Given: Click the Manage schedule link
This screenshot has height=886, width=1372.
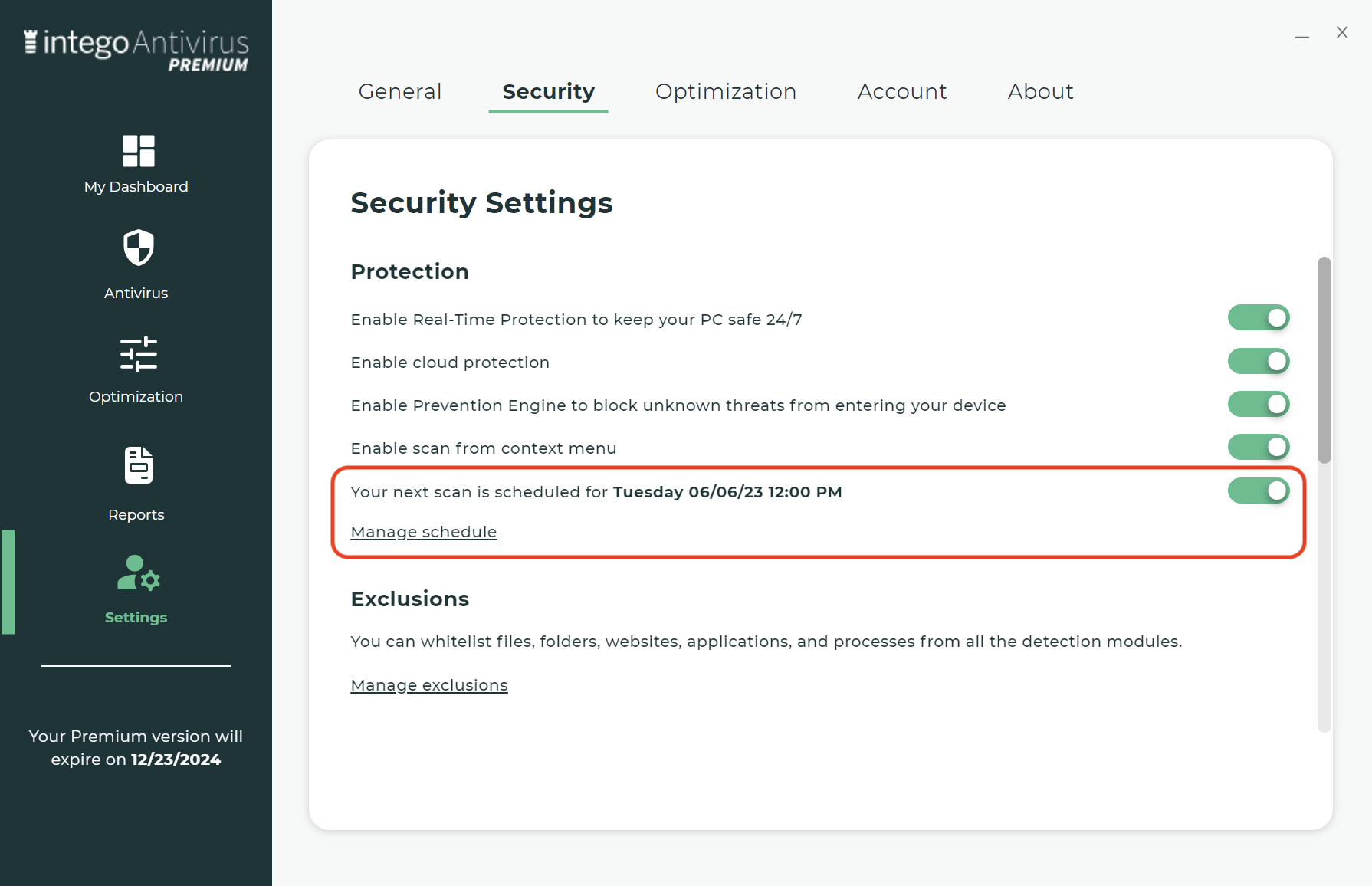Looking at the screenshot, I should pyautogui.click(x=424, y=532).
